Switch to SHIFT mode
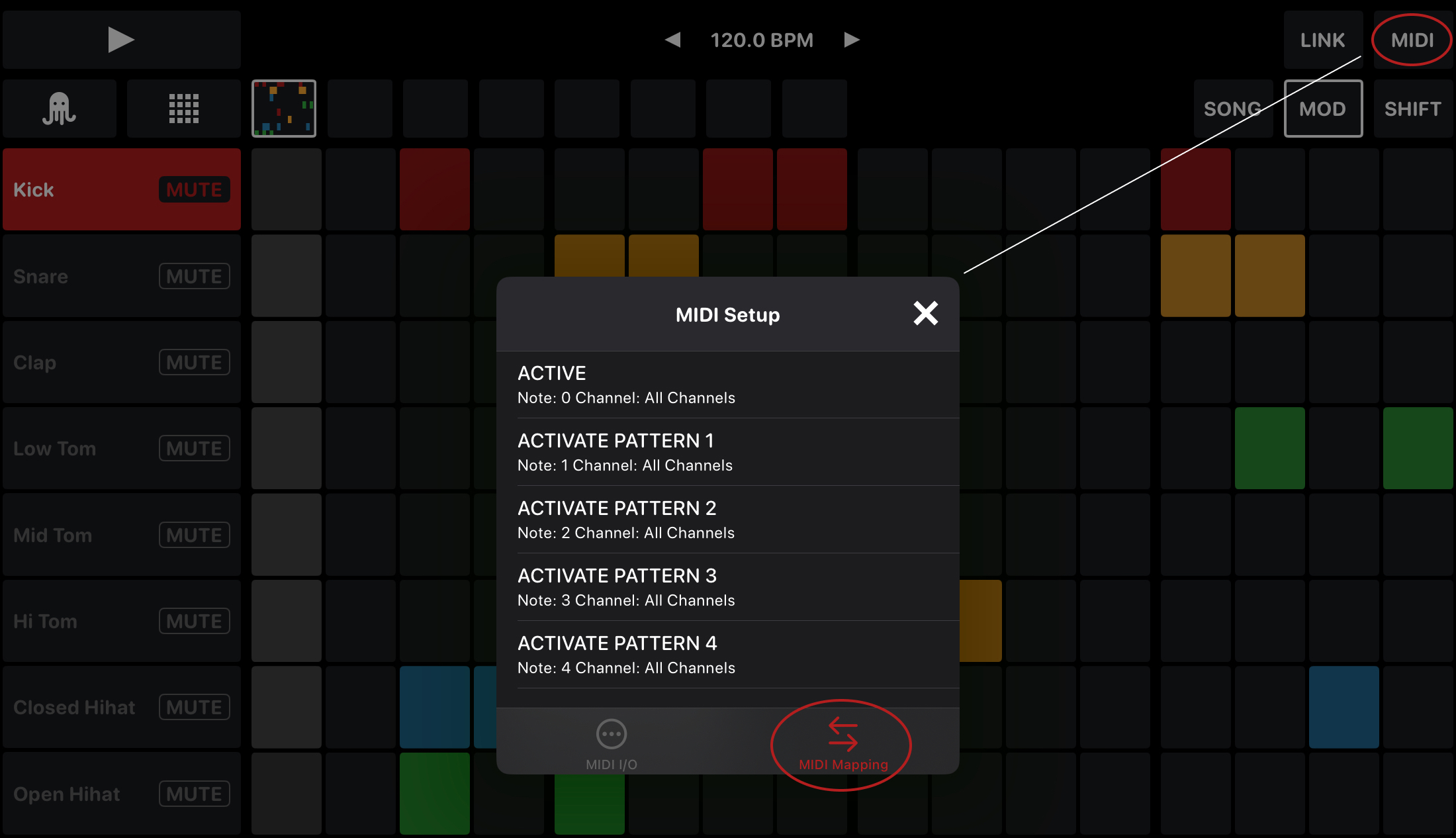 [1413, 108]
